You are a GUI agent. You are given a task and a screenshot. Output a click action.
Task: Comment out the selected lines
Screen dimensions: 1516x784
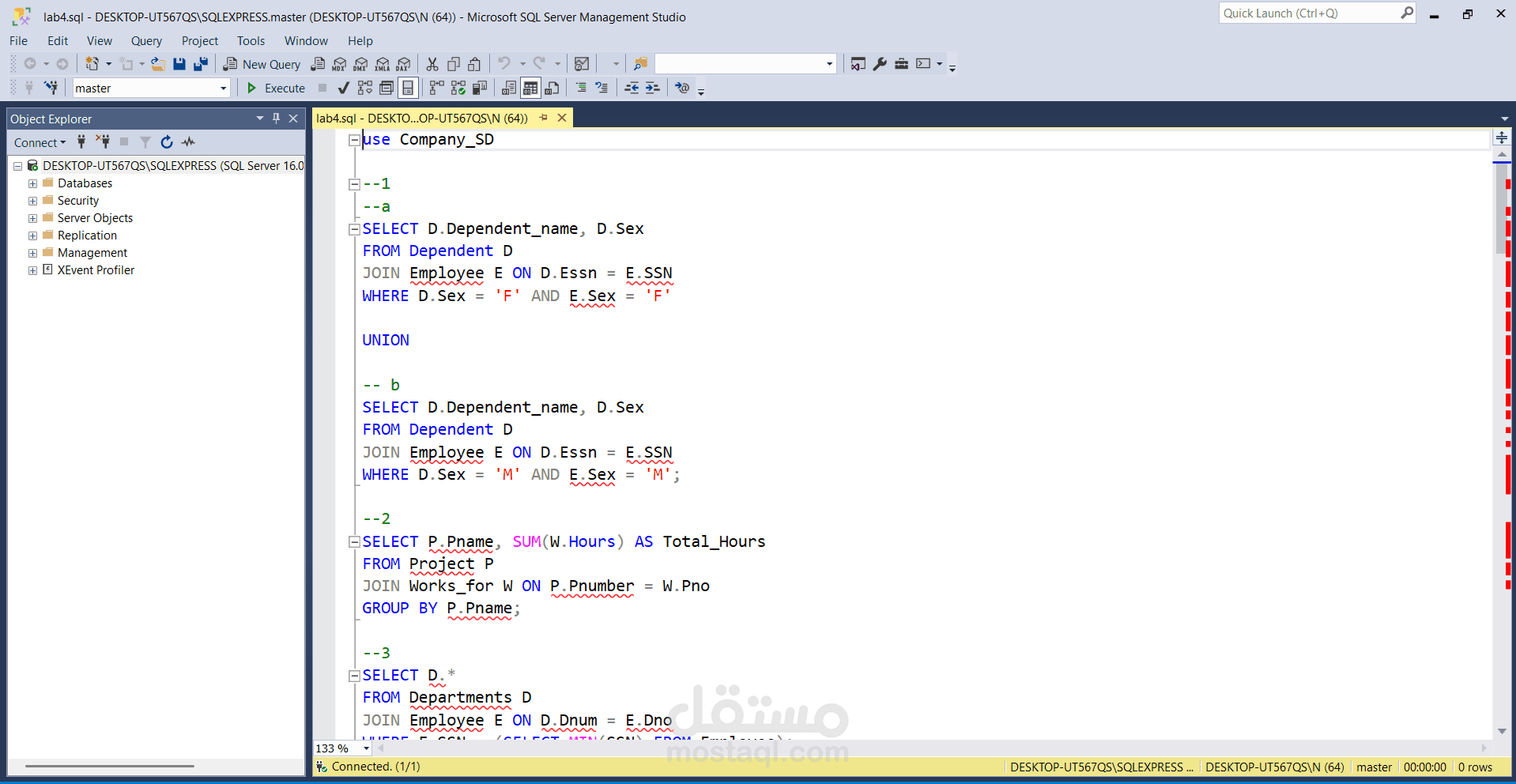[x=581, y=88]
